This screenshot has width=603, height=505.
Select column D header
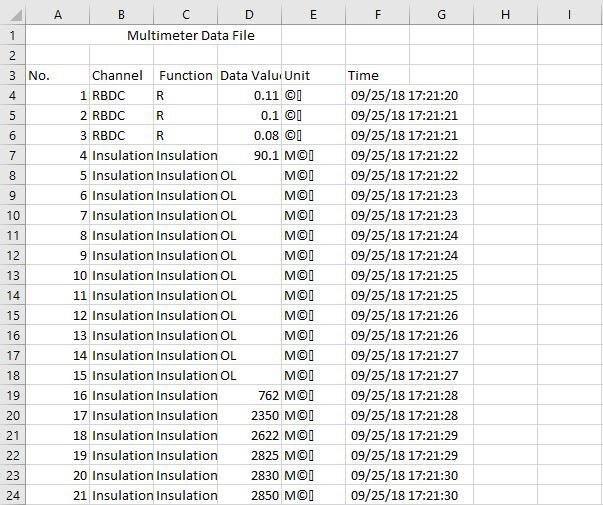tap(249, 15)
